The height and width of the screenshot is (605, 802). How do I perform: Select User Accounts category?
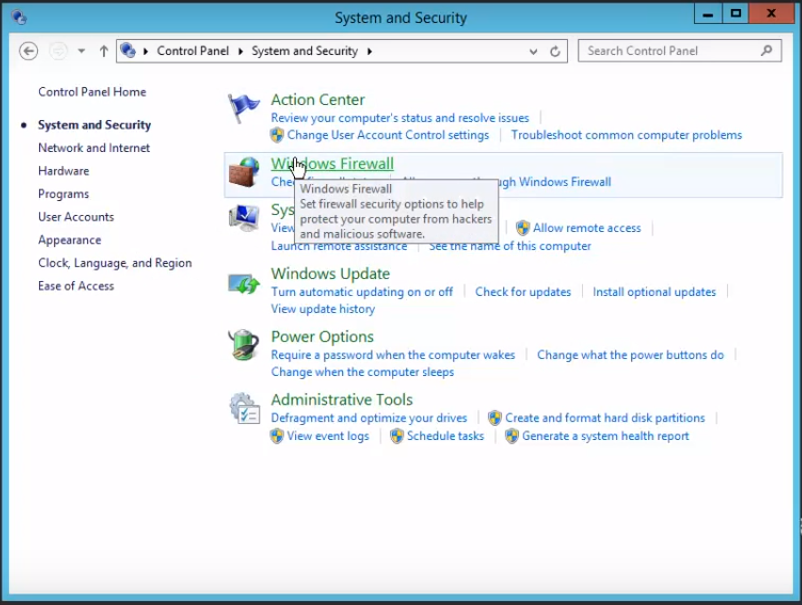(x=76, y=217)
